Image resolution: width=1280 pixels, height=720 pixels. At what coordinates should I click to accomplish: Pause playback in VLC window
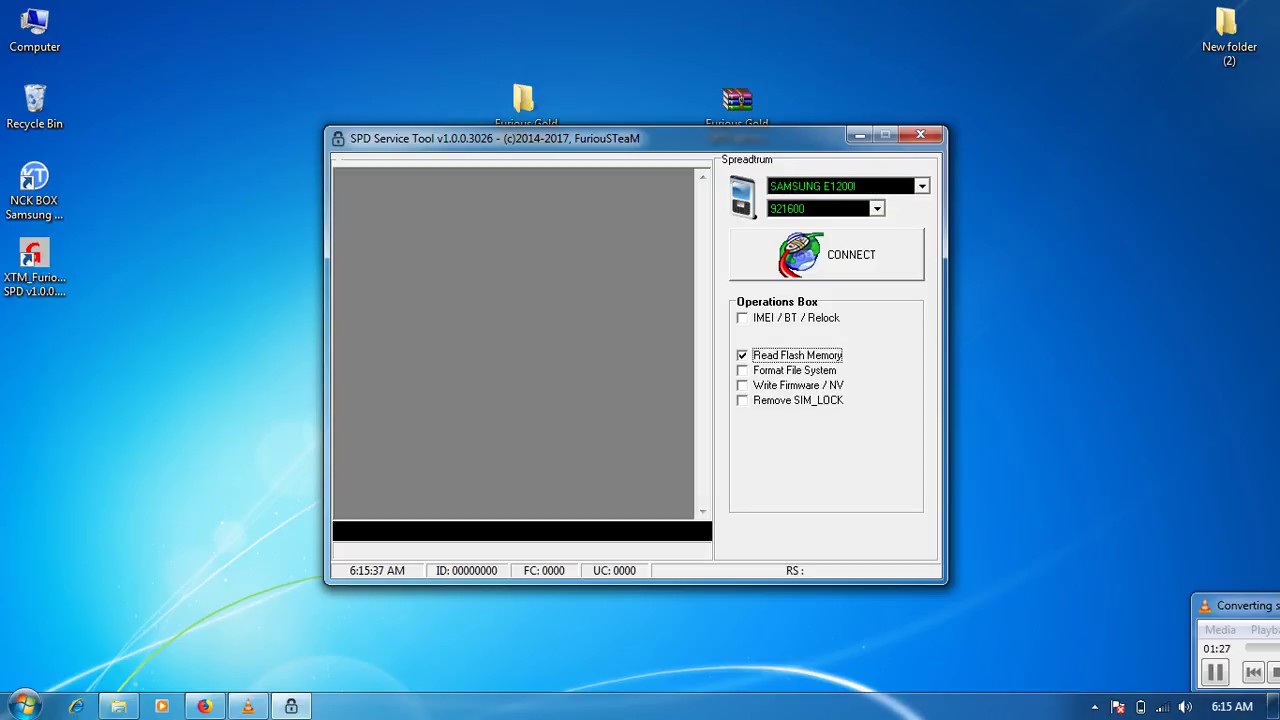tap(1214, 673)
